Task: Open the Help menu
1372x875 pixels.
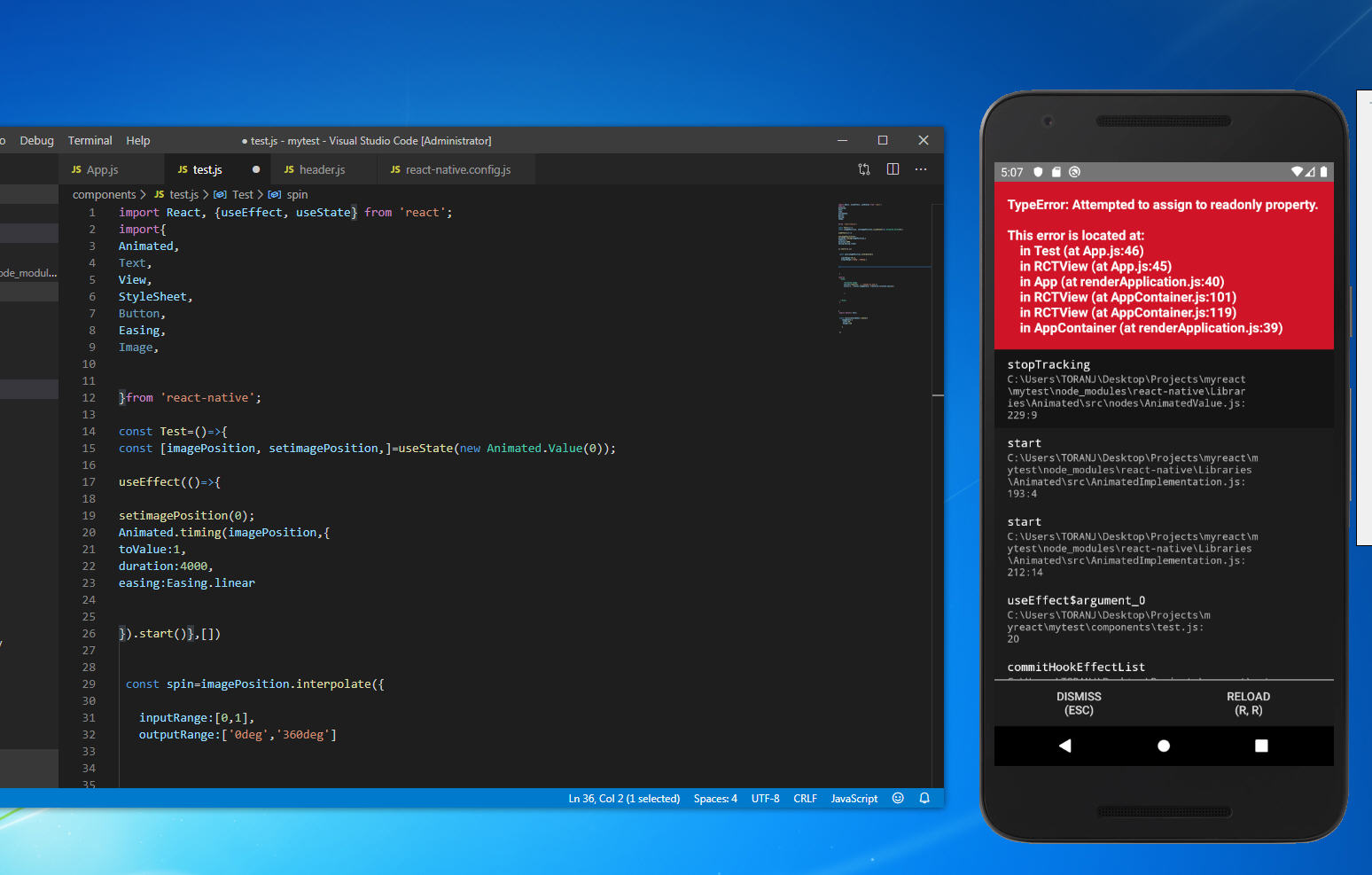Action: (137, 140)
